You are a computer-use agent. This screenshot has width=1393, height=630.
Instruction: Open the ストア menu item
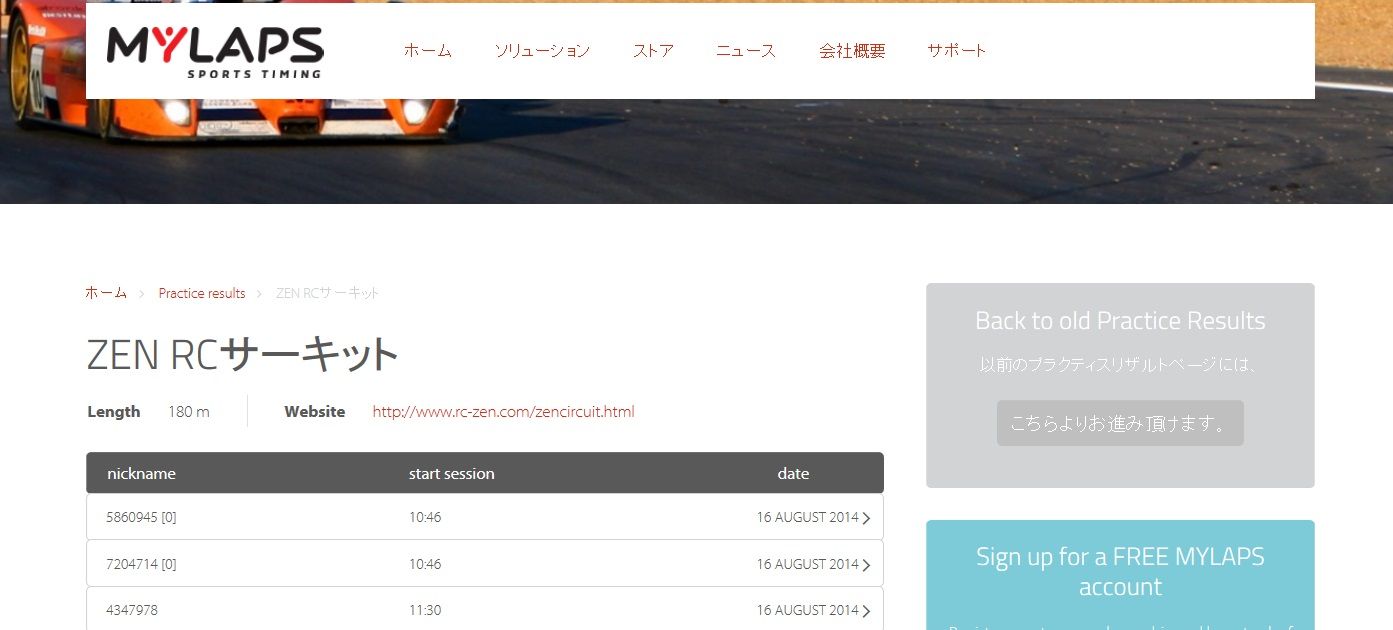click(x=653, y=50)
